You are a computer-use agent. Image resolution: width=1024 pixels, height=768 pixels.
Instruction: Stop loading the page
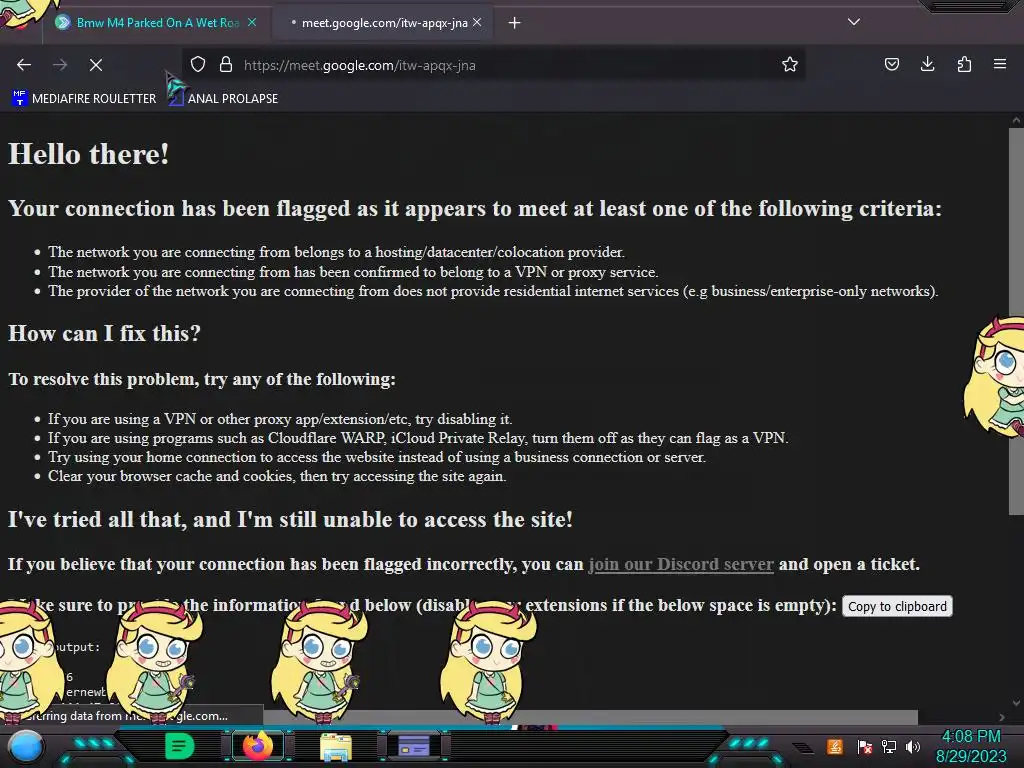coord(95,65)
